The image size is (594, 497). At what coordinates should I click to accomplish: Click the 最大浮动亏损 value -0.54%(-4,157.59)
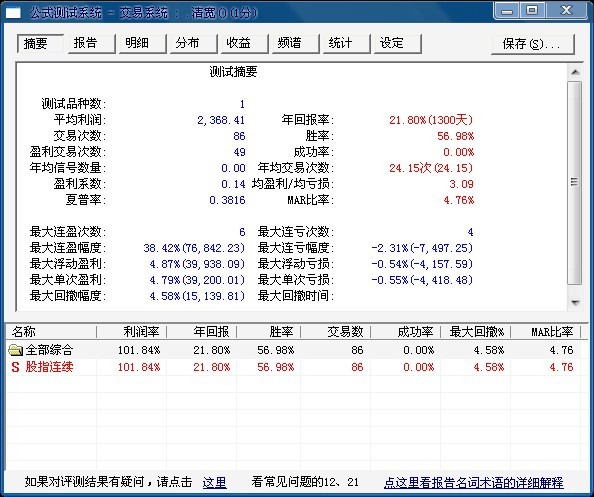[x=422, y=264]
